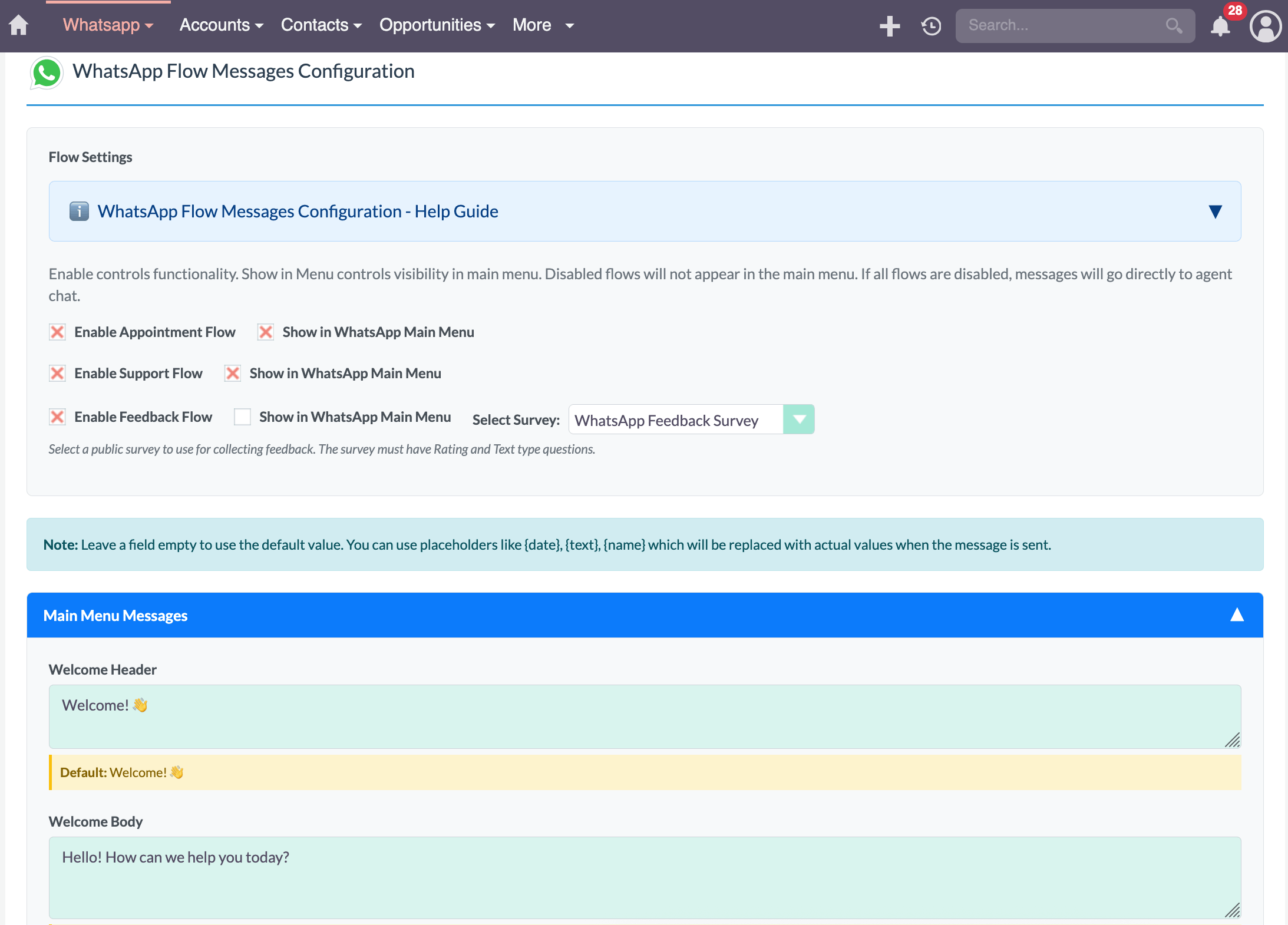
Task: Open the Select Survey dropdown
Action: tap(799, 419)
